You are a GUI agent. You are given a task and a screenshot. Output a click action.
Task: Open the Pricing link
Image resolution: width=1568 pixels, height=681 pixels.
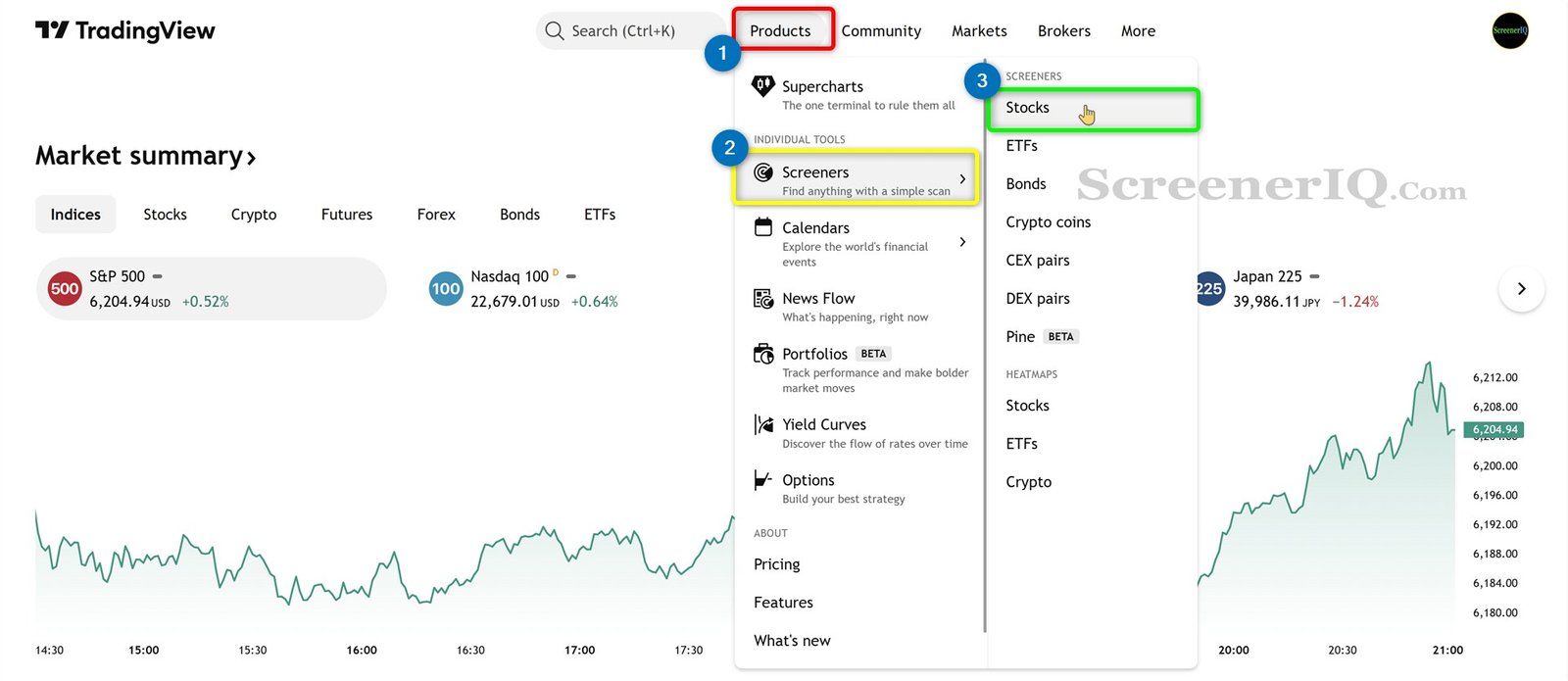(777, 564)
